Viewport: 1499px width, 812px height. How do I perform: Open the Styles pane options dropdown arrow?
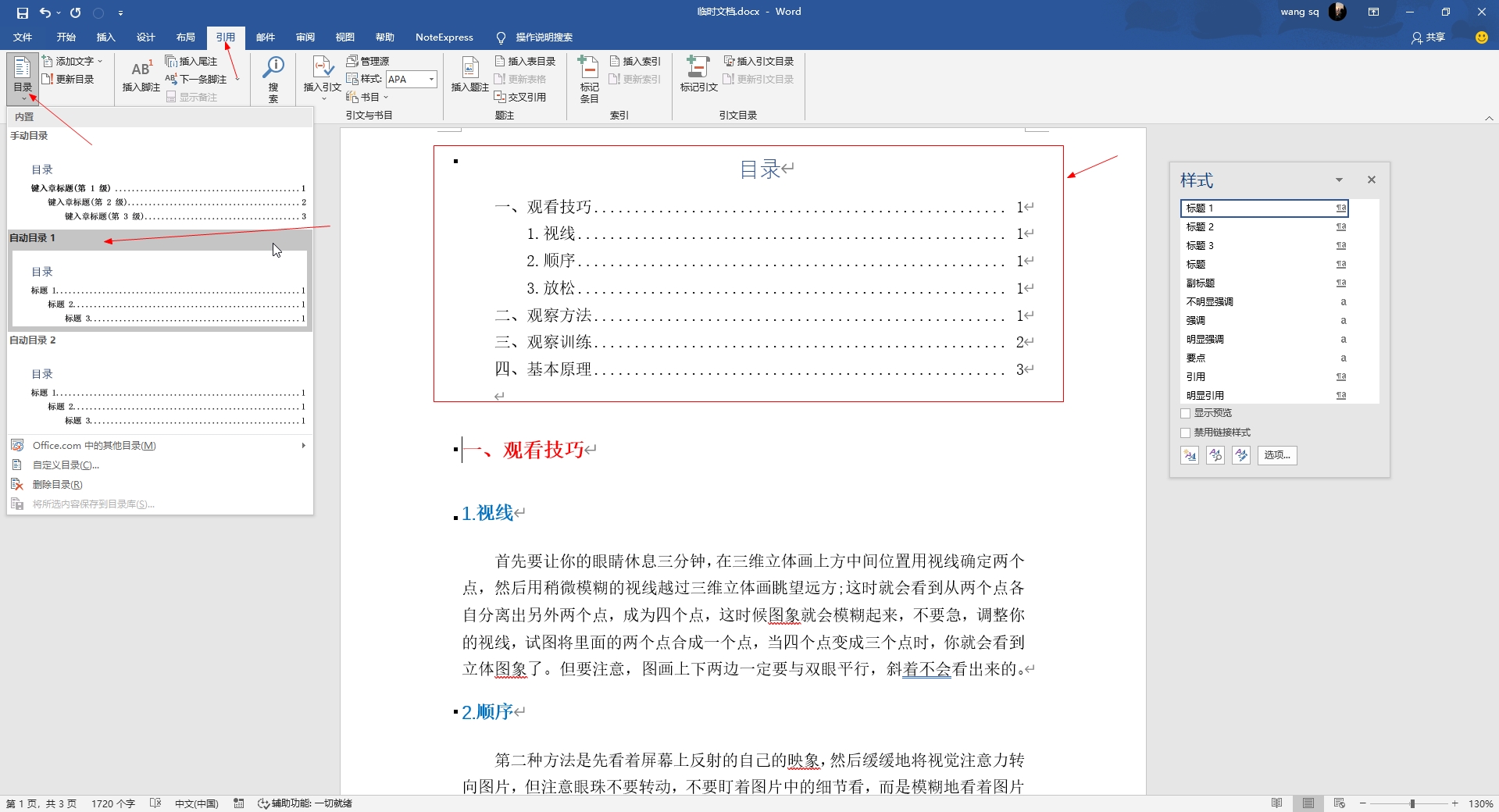click(x=1339, y=180)
